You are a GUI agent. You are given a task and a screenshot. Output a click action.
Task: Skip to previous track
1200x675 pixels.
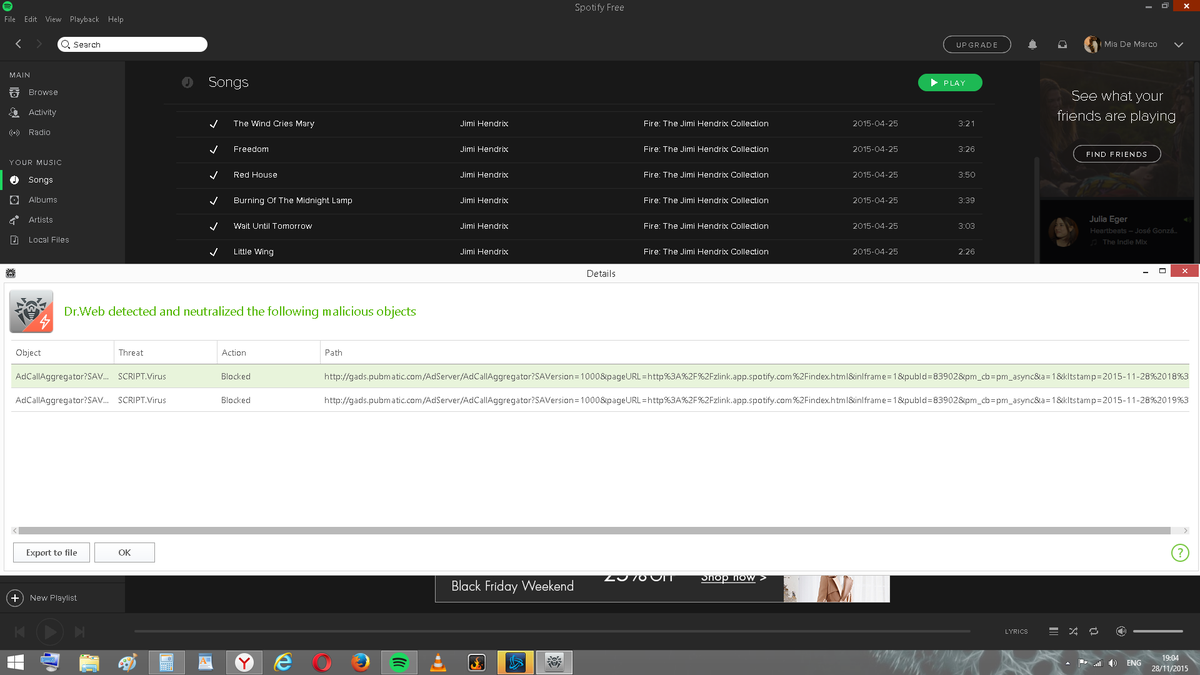coord(19,631)
